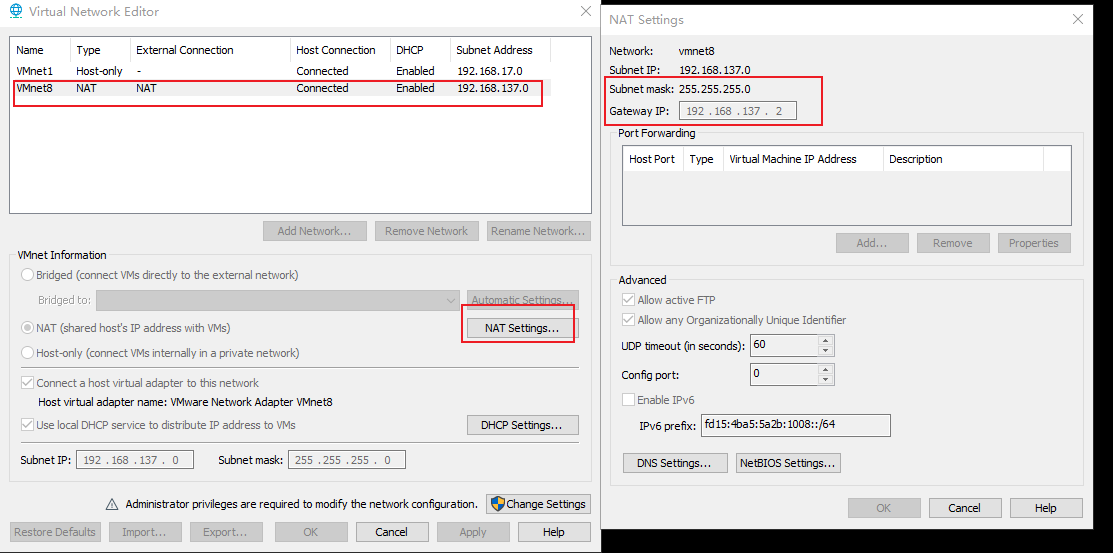Click Apply in Virtual Network Editor
This screenshot has height=553, width=1113.
click(473, 532)
